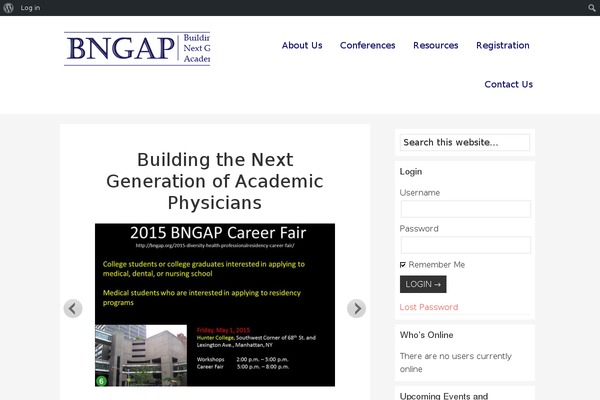Click the career fair URL in slide
The width and height of the screenshot is (600, 400).
click(215, 245)
